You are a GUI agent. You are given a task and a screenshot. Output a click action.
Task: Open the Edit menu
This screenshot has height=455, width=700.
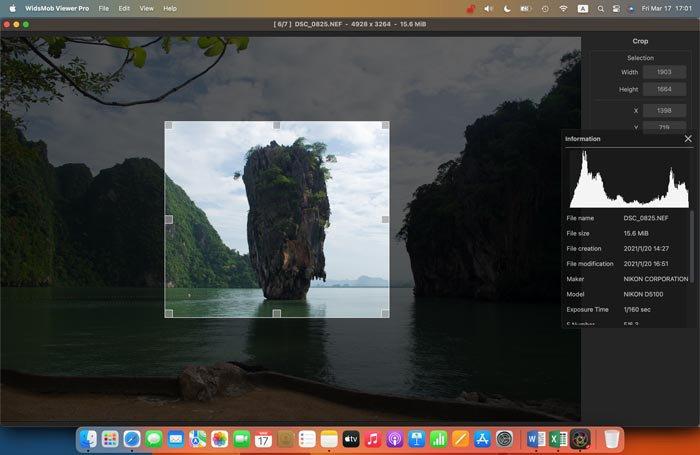[x=124, y=8]
